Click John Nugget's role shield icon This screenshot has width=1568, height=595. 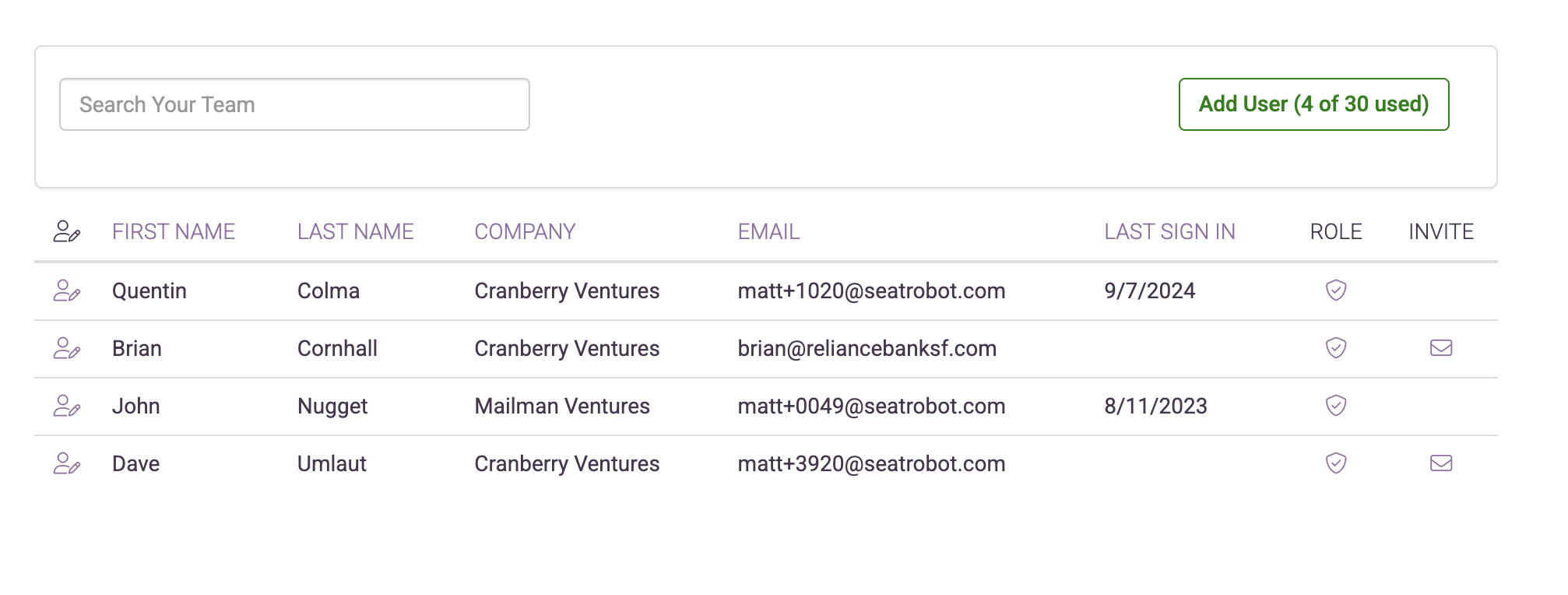click(x=1336, y=406)
